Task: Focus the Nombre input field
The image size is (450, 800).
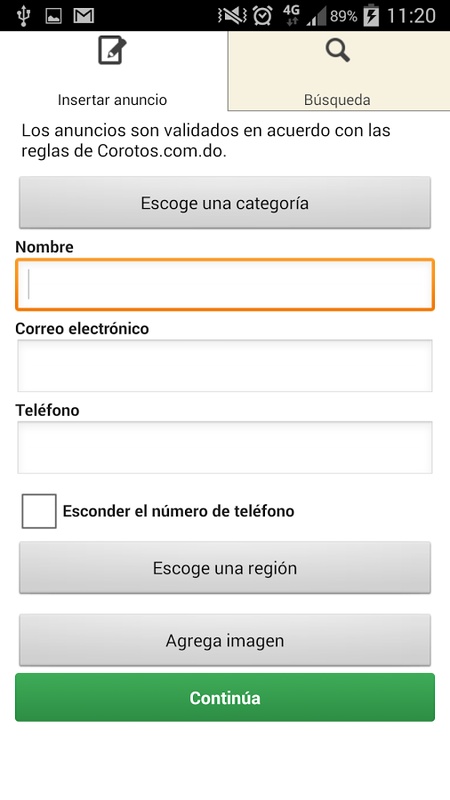Action: coord(225,285)
